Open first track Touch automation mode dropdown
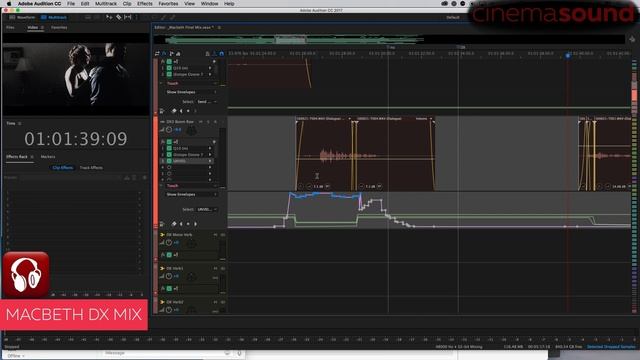This screenshot has width=640, height=360. pos(191,83)
